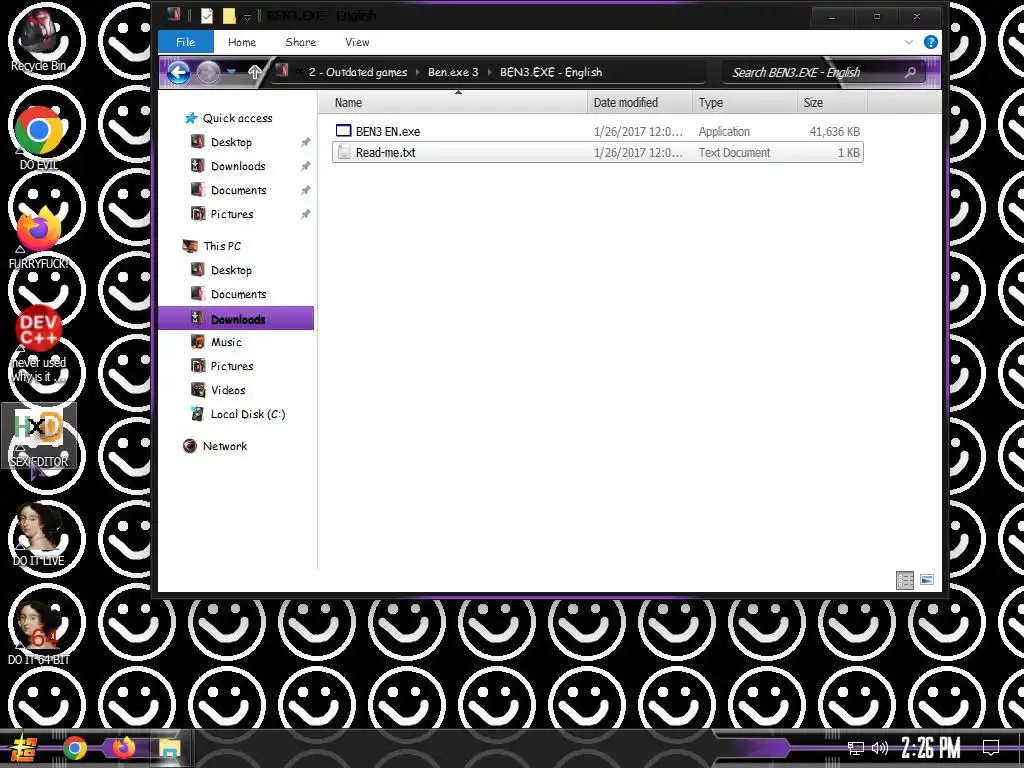Open Local Disk (C:) drive
The width and height of the screenshot is (1024, 768).
click(x=238, y=414)
